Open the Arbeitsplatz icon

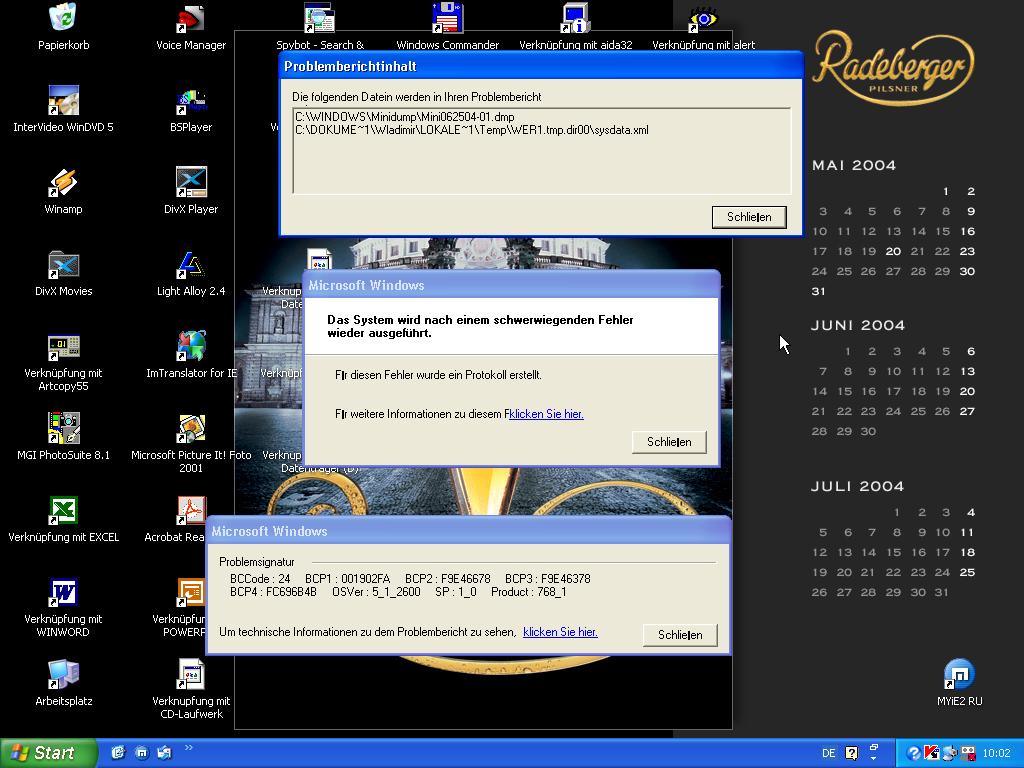pos(63,675)
